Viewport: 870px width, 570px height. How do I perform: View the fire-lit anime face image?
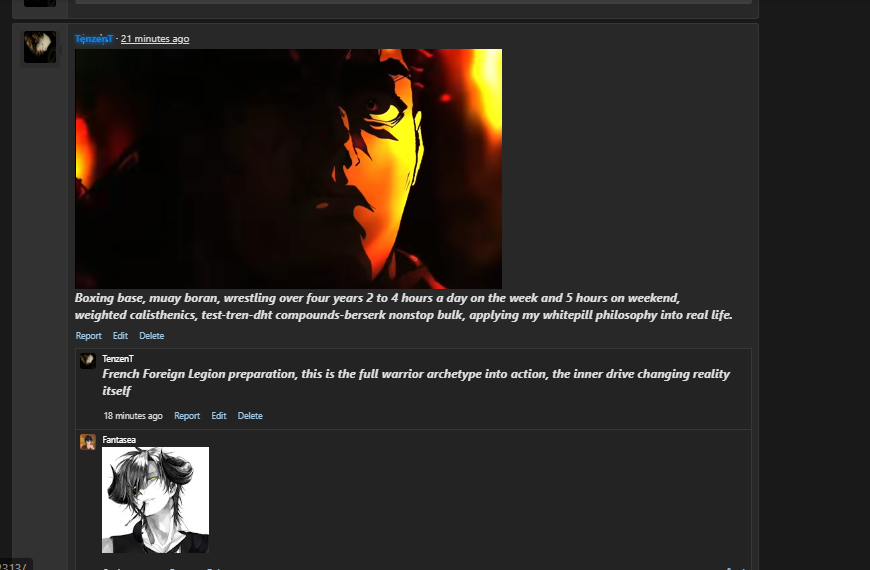(x=289, y=169)
